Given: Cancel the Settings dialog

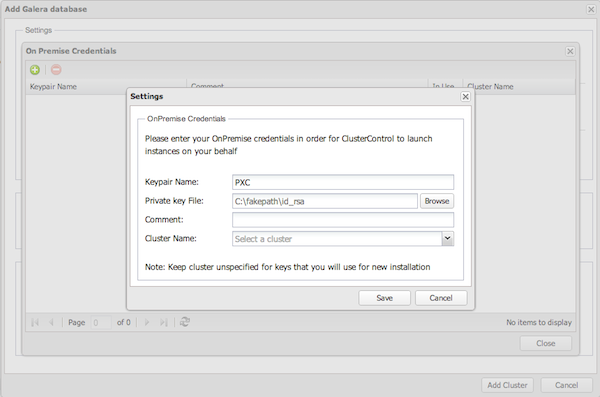Looking at the screenshot, I should [441, 298].
